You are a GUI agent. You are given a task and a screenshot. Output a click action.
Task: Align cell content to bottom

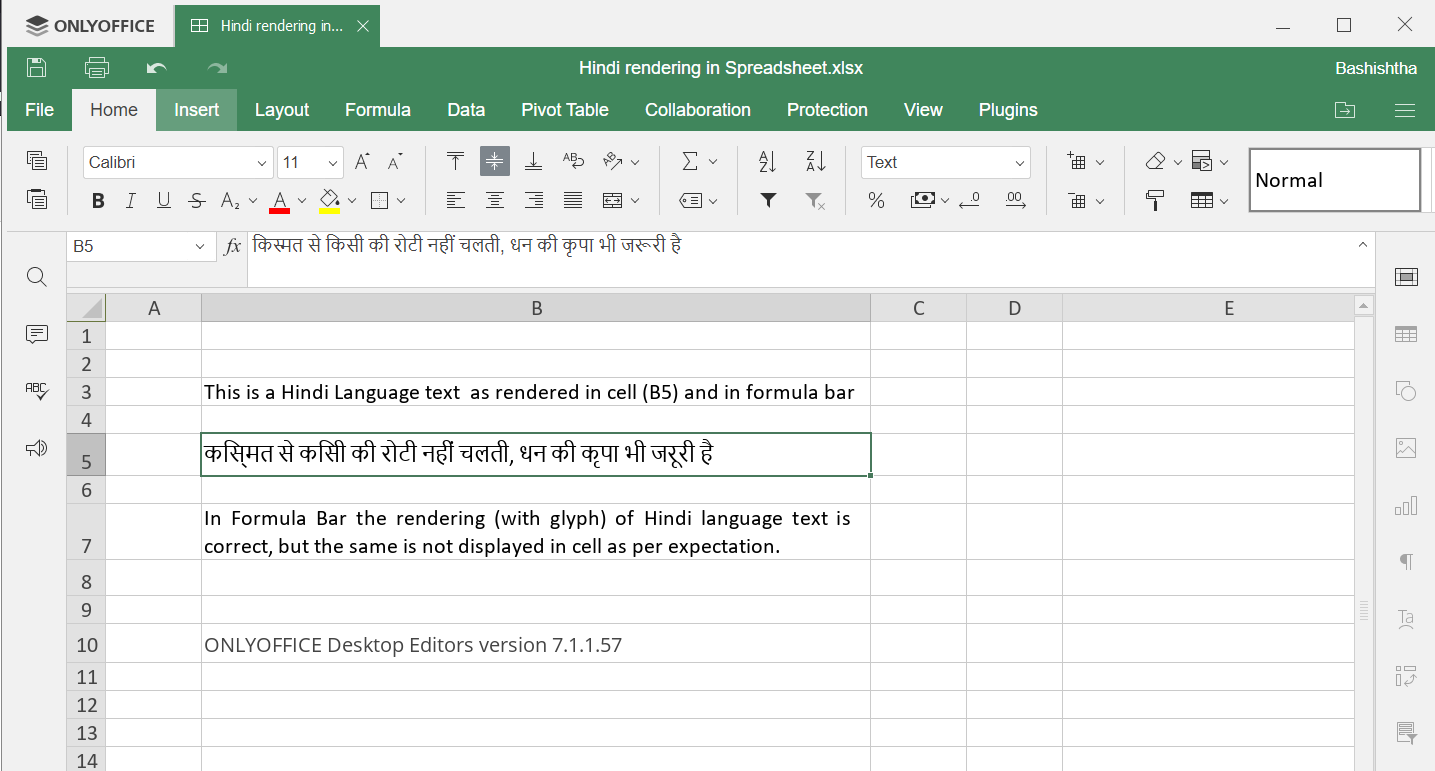click(x=534, y=161)
